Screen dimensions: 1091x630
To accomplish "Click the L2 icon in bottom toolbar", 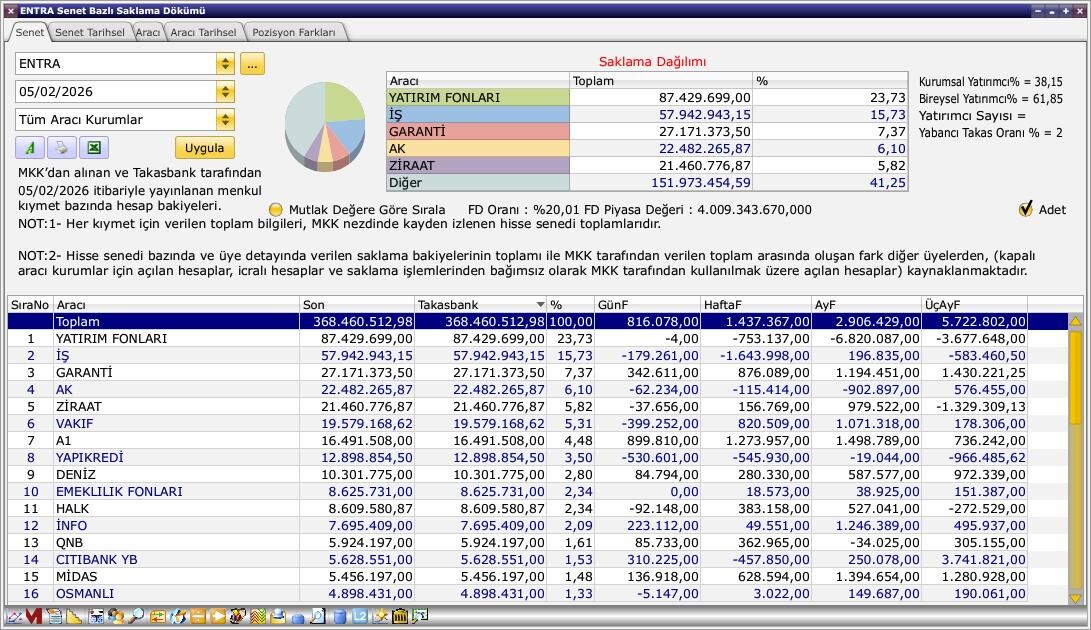I will click(x=360, y=617).
